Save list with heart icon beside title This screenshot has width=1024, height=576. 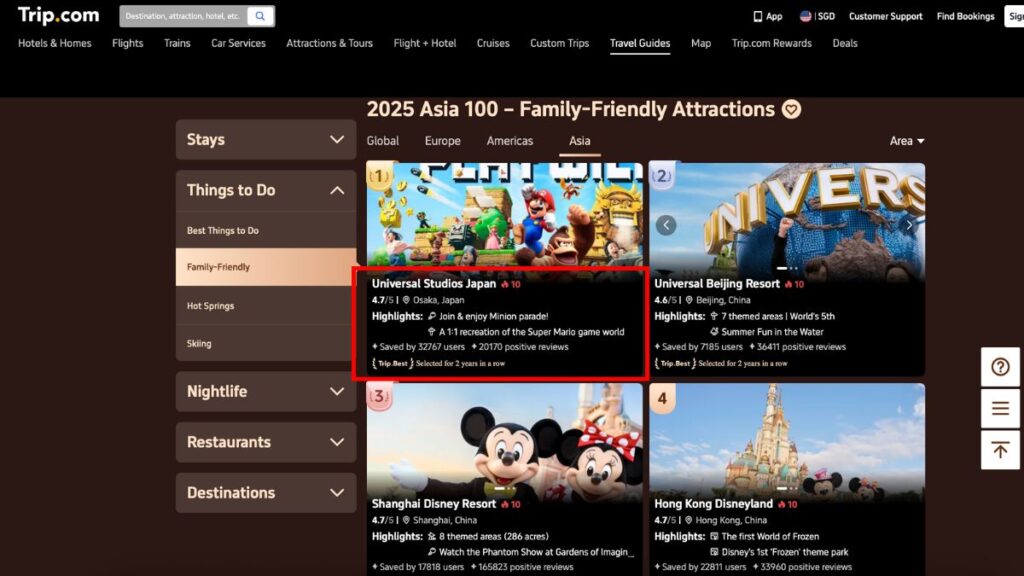792,109
